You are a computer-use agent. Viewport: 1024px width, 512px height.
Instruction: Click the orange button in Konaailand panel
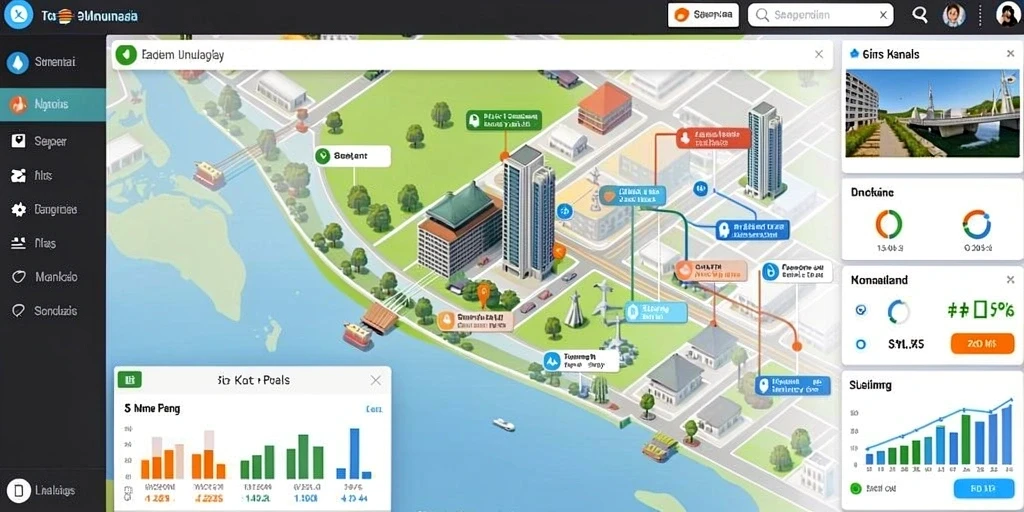pyautogui.click(x=982, y=343)
